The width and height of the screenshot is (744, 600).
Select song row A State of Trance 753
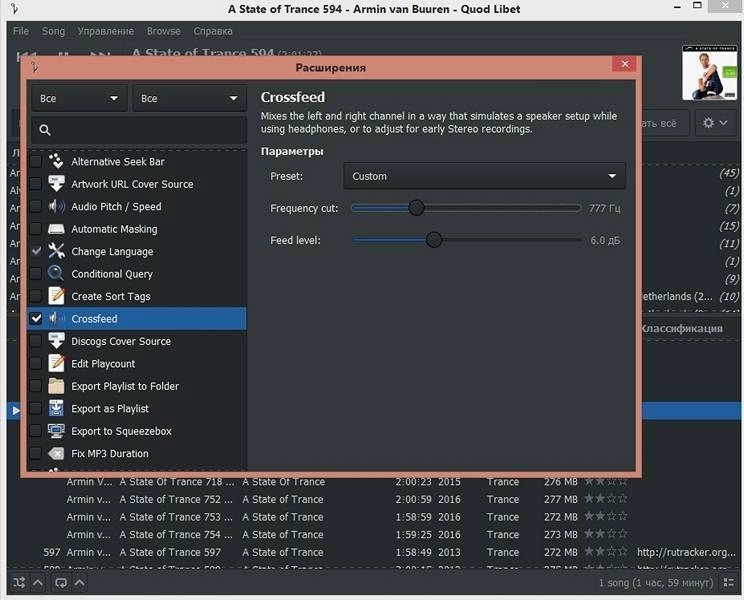tap(373, 517)
